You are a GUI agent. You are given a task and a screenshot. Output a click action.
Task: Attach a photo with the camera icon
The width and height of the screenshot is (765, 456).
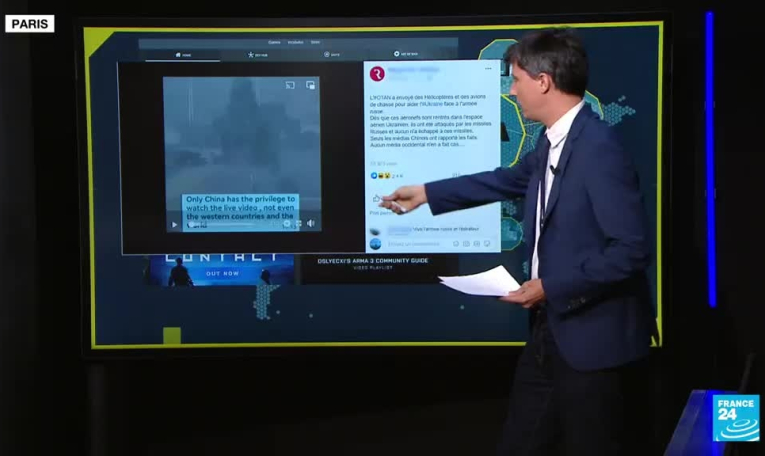point(466,244)
